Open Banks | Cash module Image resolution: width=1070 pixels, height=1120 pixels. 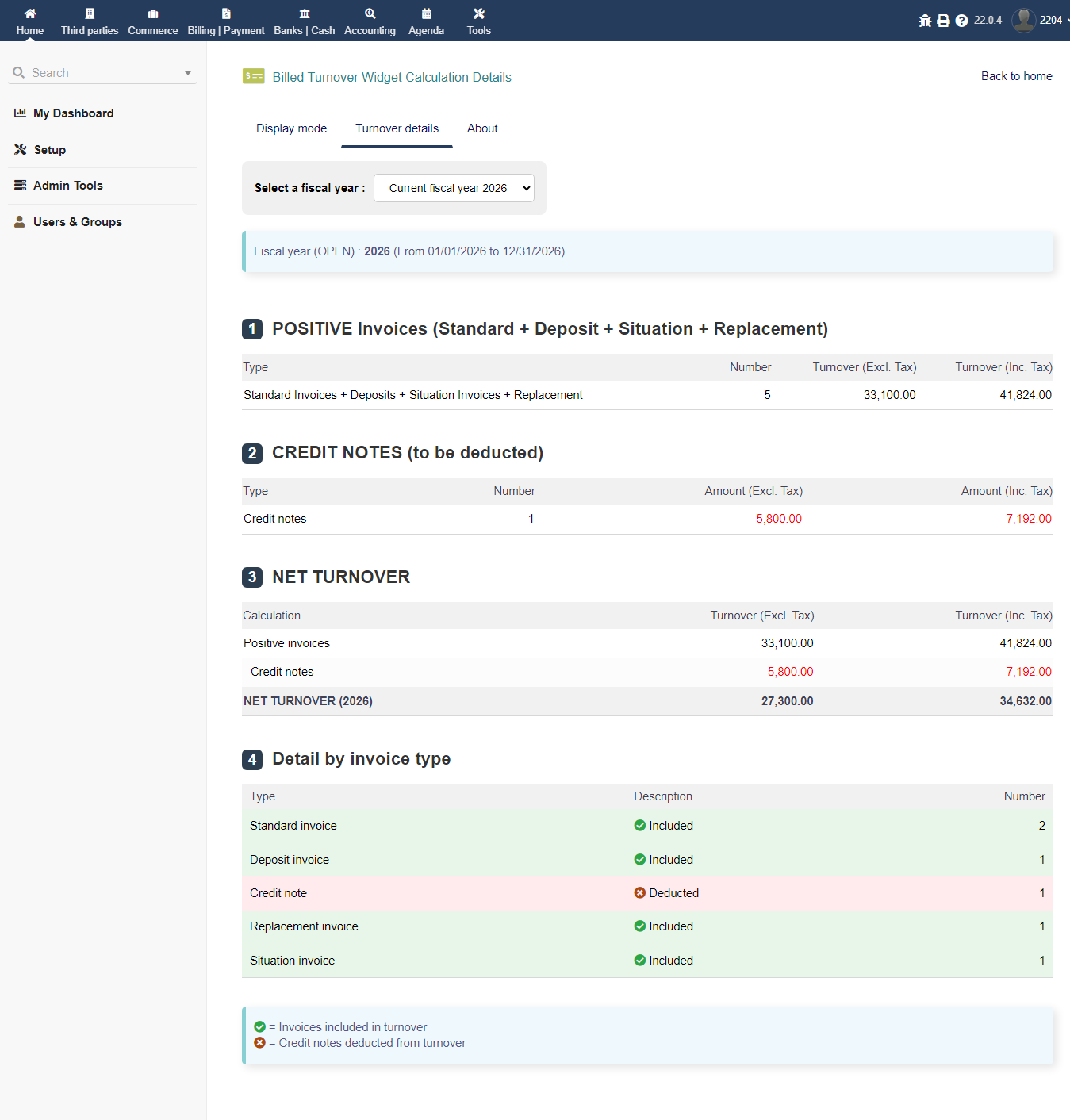[305, 21]
